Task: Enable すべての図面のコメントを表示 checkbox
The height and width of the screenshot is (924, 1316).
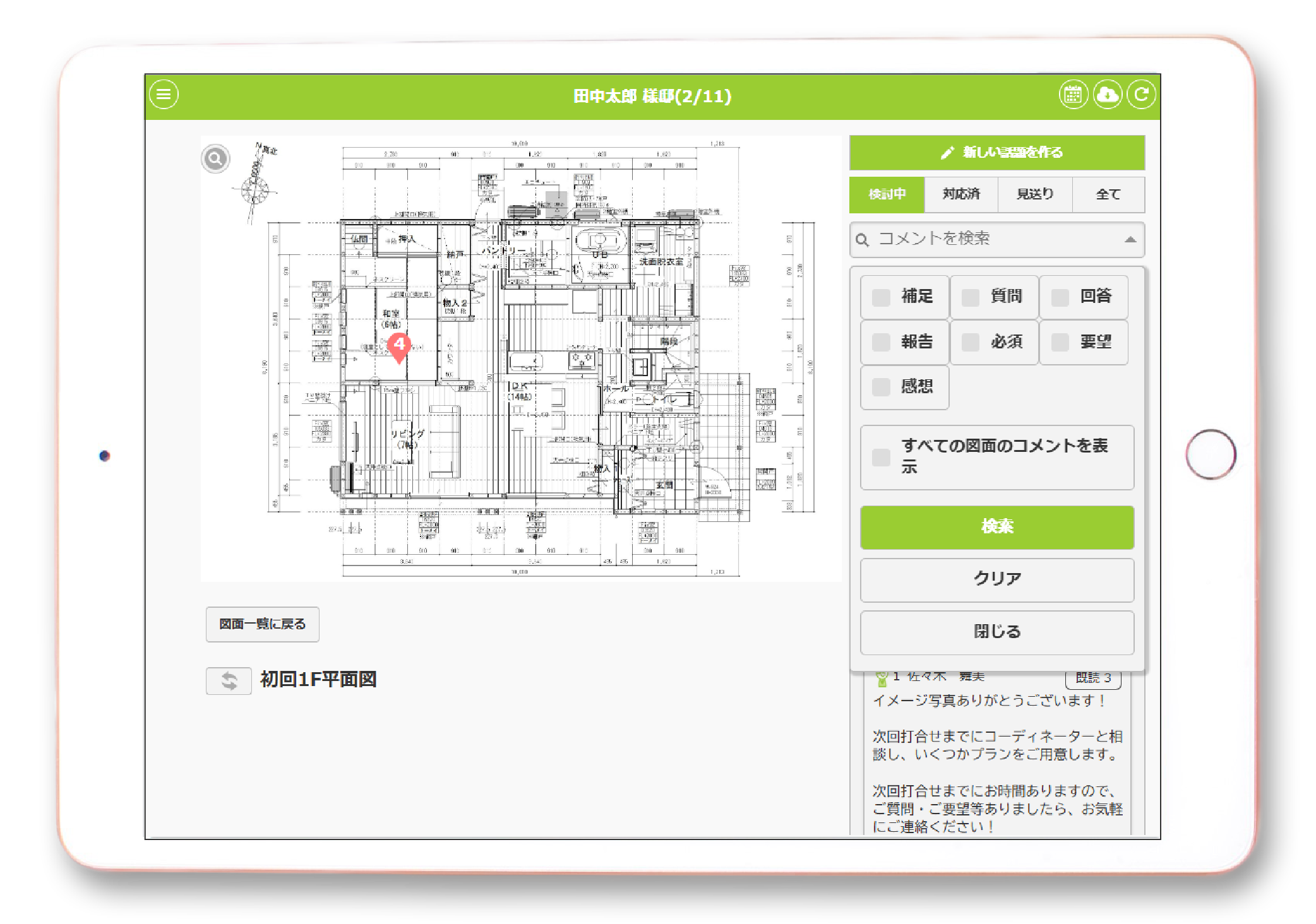Action: coord(881,458)
